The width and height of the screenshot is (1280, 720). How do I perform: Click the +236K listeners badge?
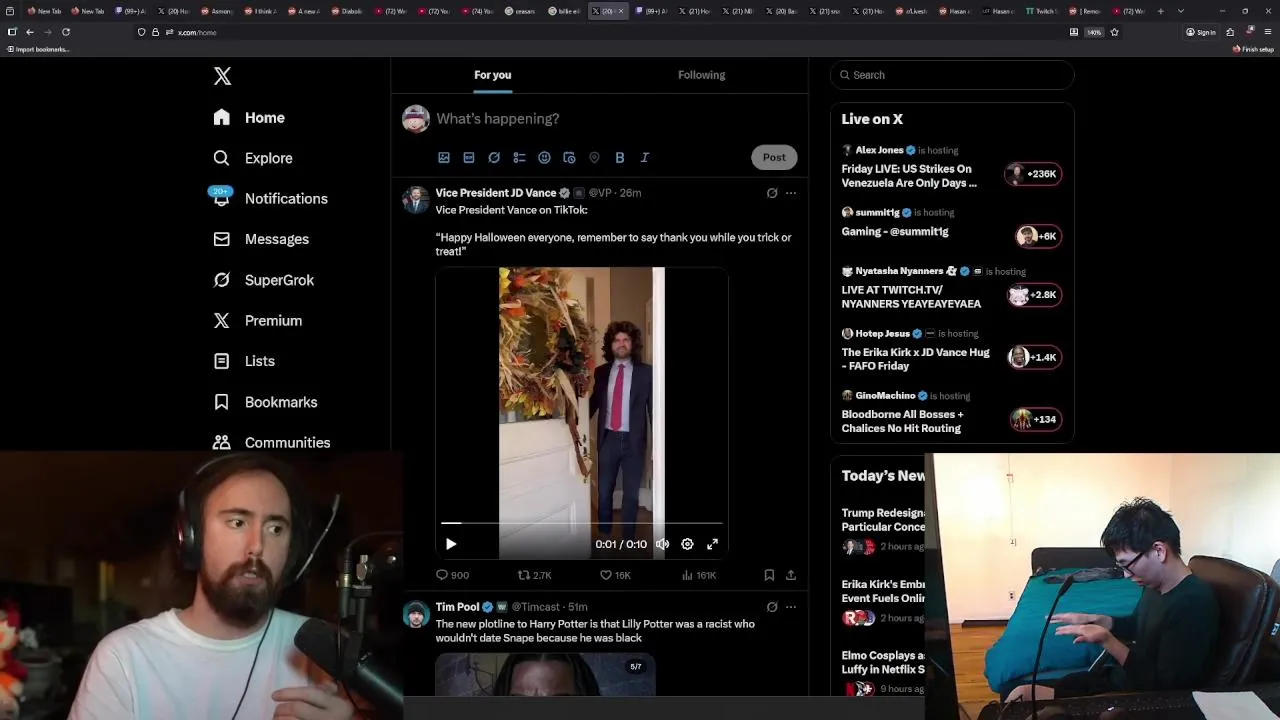[x=1033, y=174]
